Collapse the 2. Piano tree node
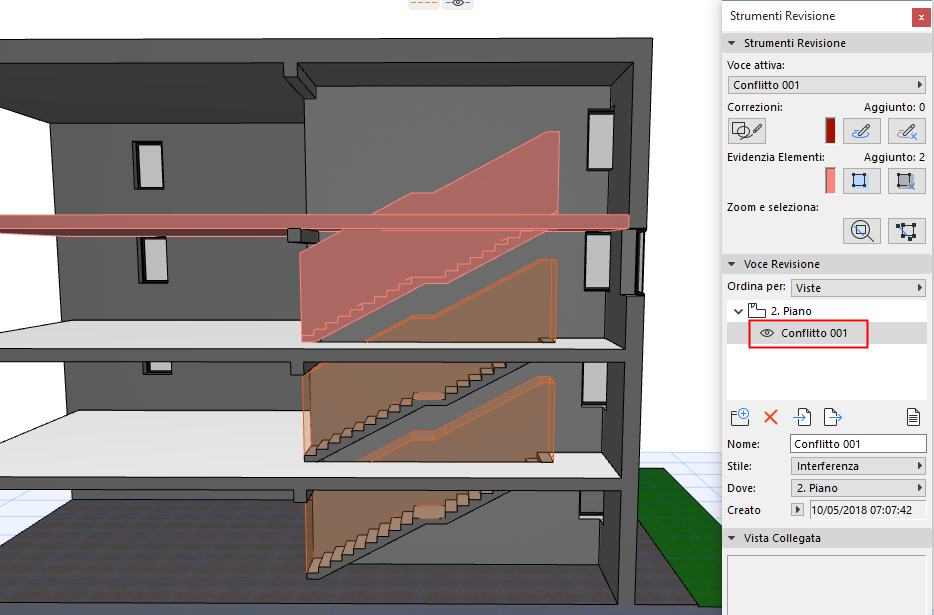 point(740,311)
